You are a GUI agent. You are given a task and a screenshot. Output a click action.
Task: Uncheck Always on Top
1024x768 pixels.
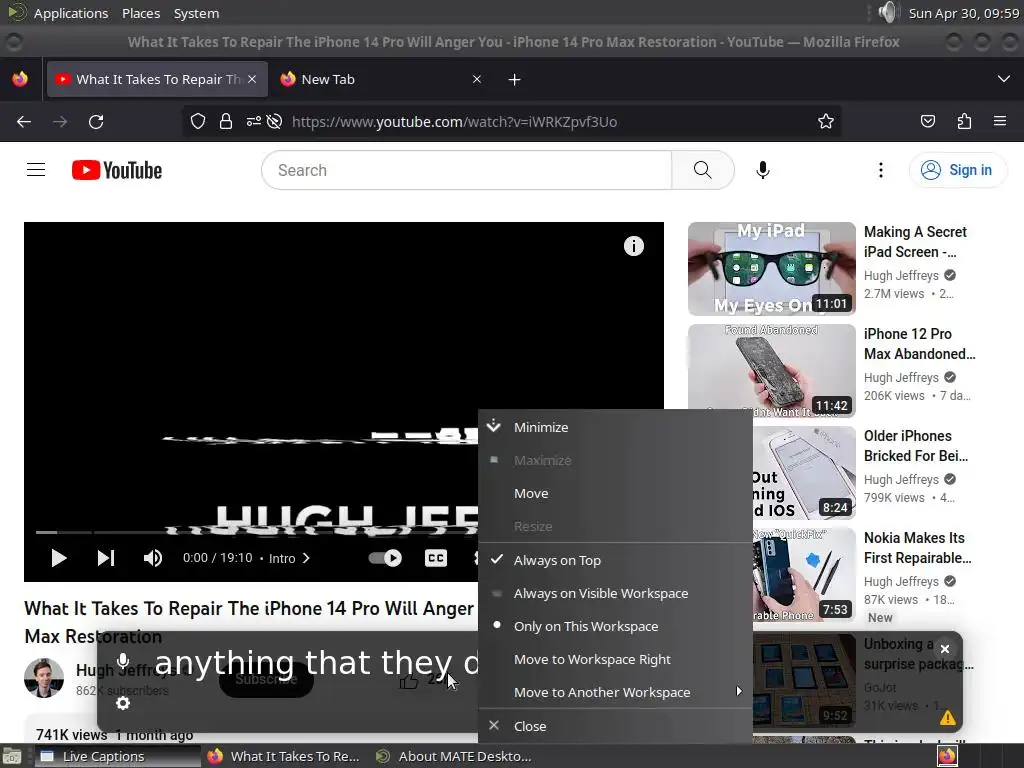tap(615, 560)
